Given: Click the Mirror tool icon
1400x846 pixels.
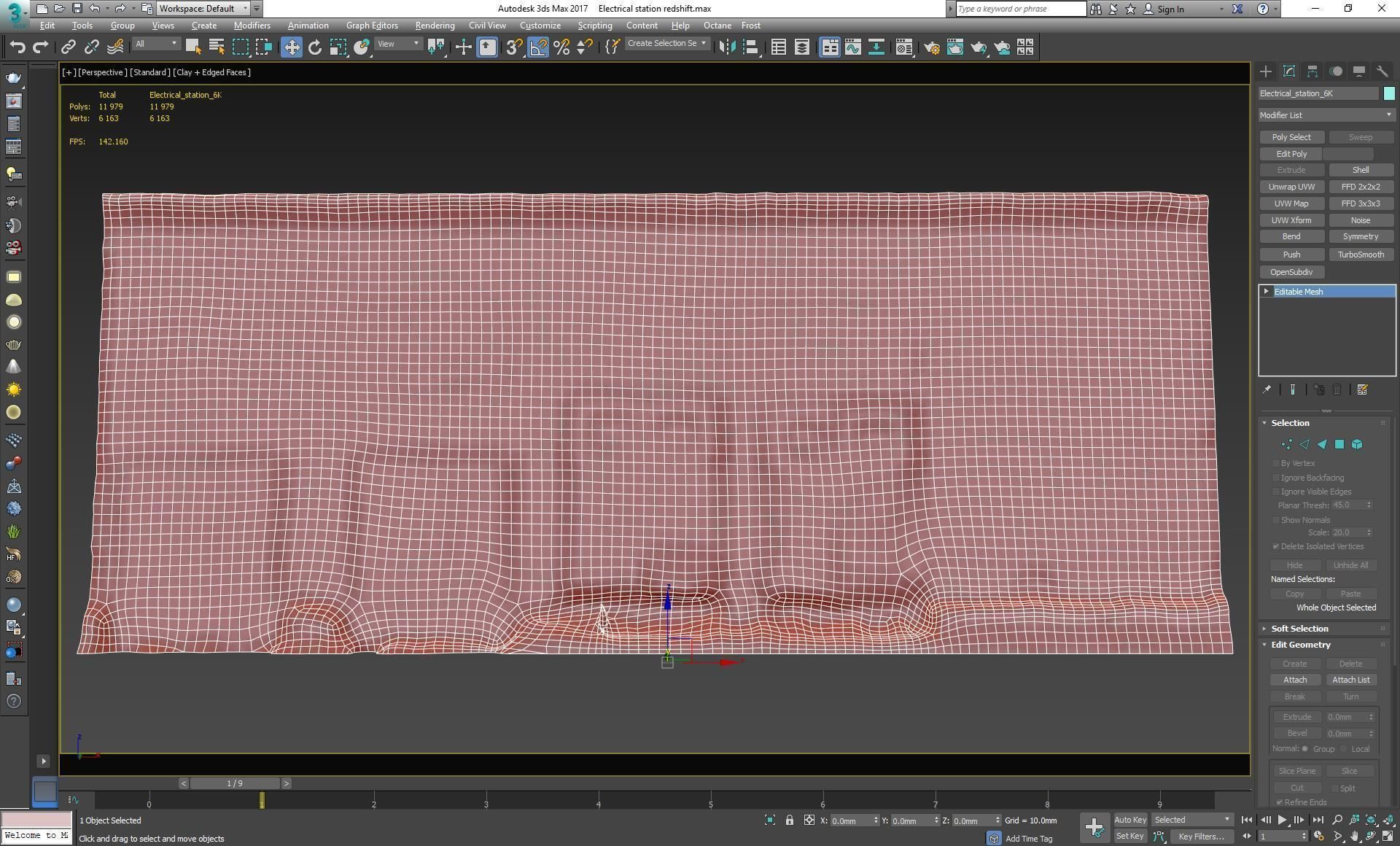Looking at the screenshot, I should 727,47.
